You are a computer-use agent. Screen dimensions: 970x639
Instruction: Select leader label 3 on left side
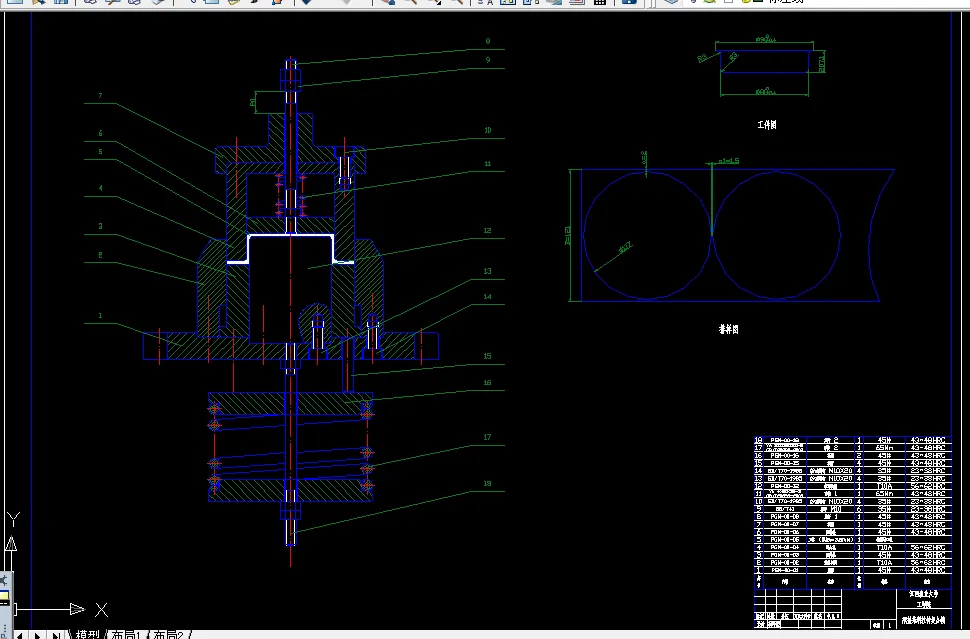100,226
